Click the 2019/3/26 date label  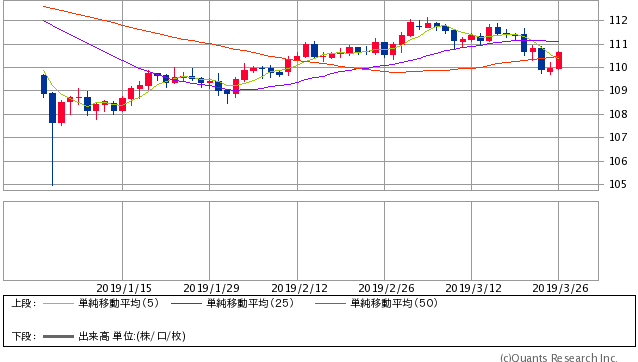click(560, 288)
